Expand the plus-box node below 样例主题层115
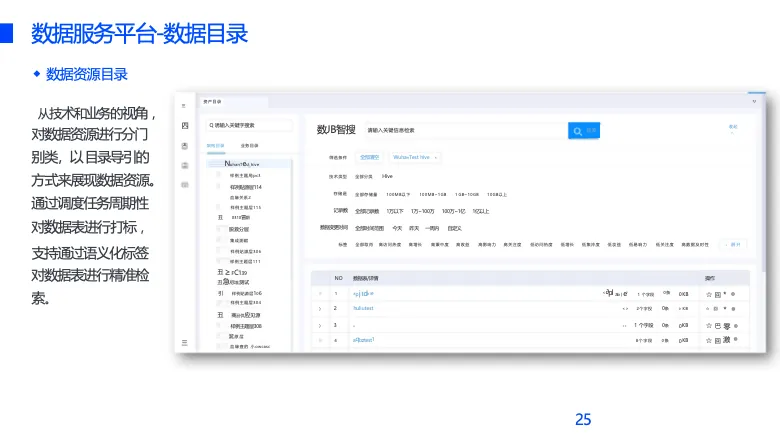The image size is (780, 439). tap(220, 218)
